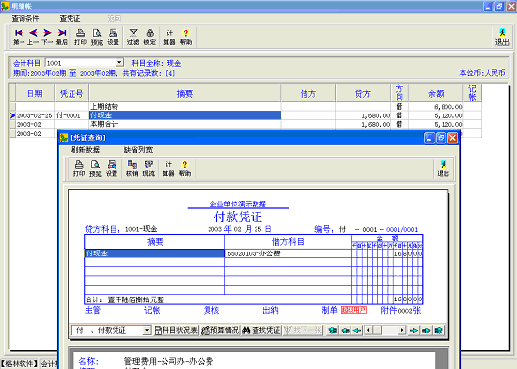
Task: Click the 预算情况 button
Action: coord(220,330)
